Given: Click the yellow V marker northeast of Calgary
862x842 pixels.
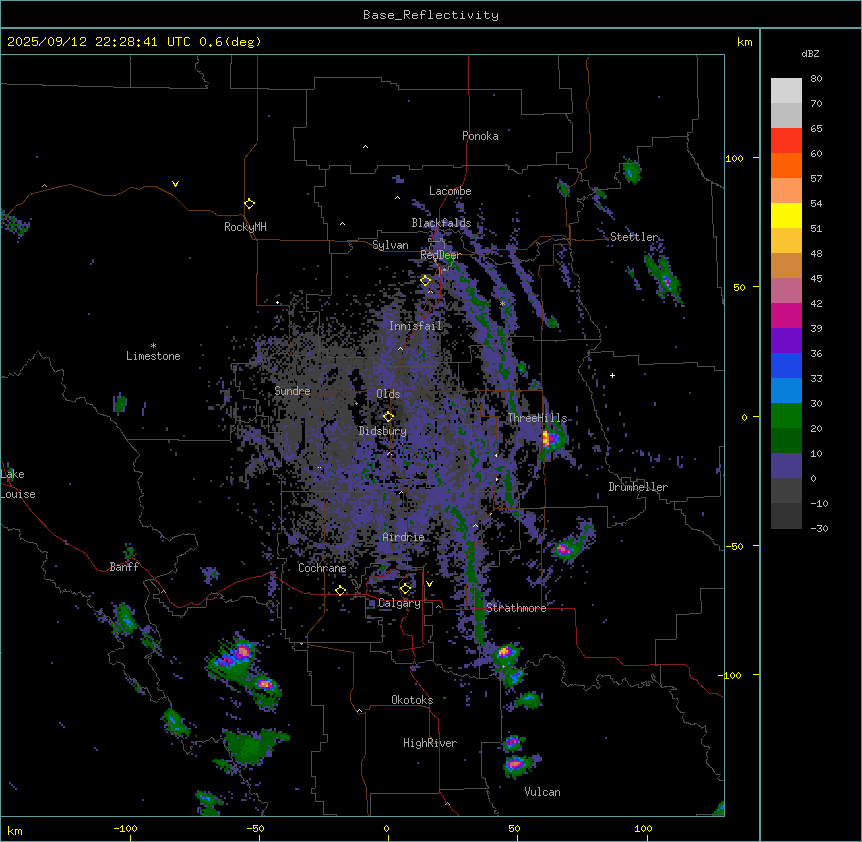Looking at the screenshot, I should point(429,584).
